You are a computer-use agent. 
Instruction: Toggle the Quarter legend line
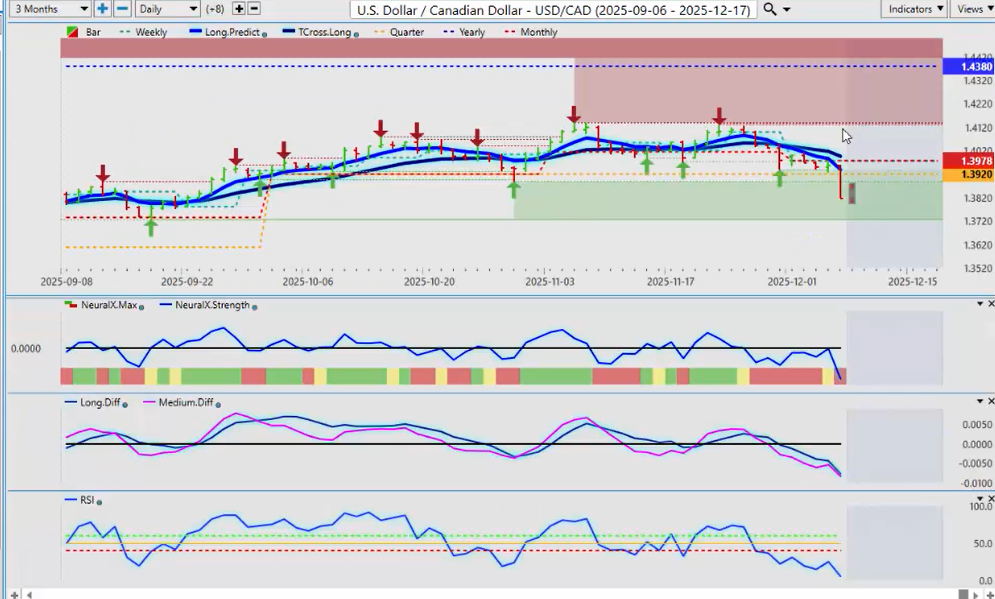click(x=406, y=32)
